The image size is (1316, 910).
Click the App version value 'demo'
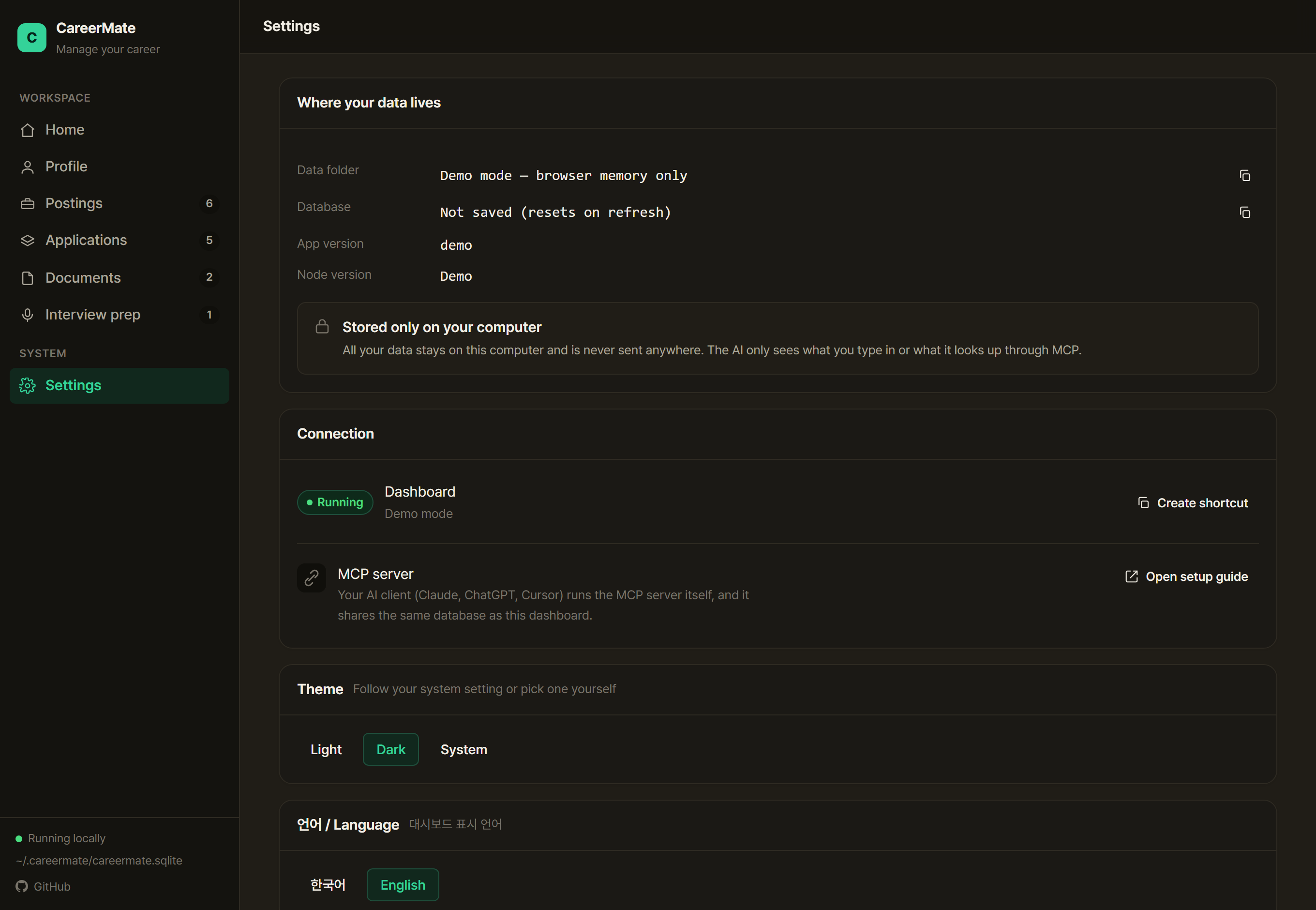pos(456,245)
